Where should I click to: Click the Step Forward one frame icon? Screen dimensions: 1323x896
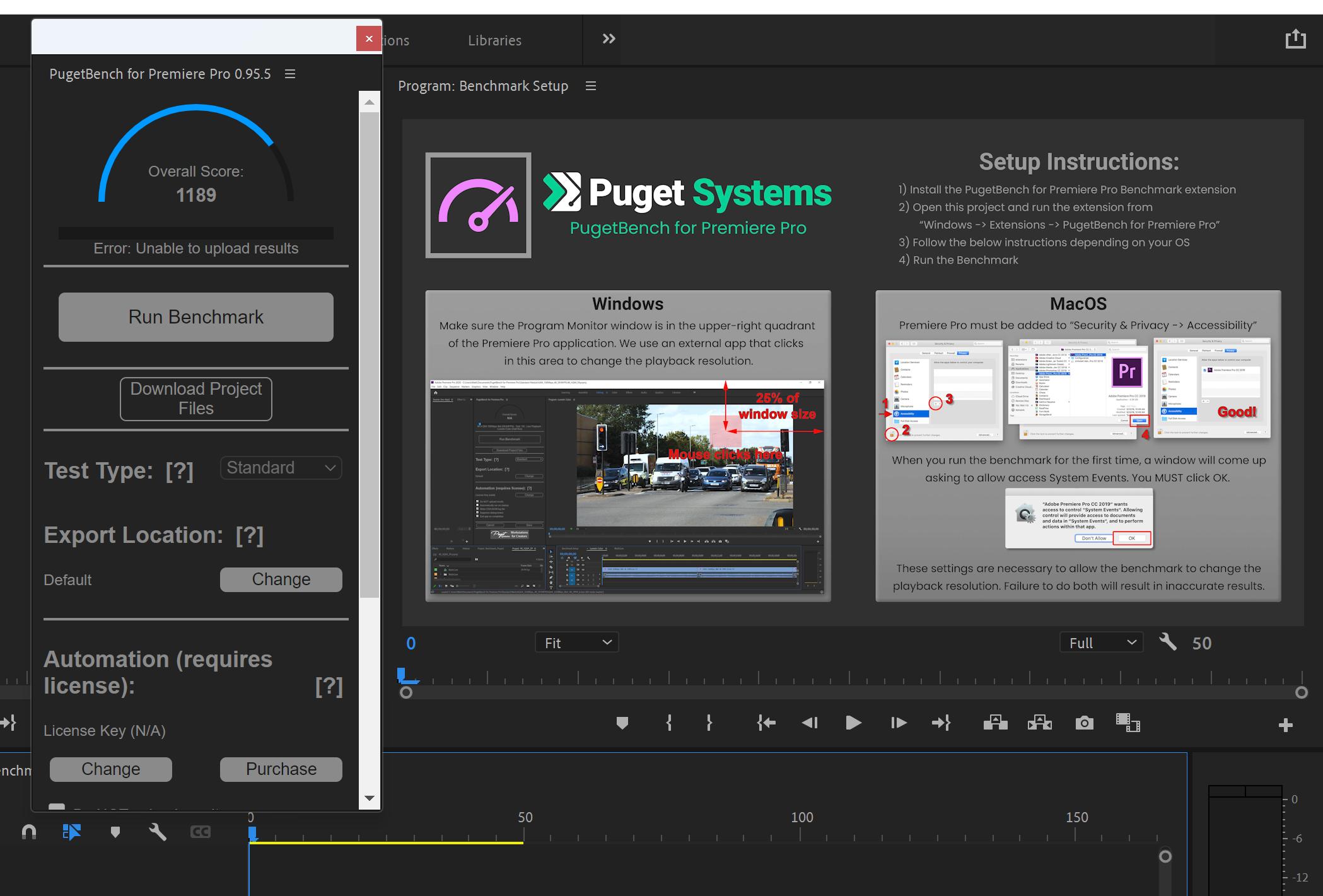pos(898,723)
